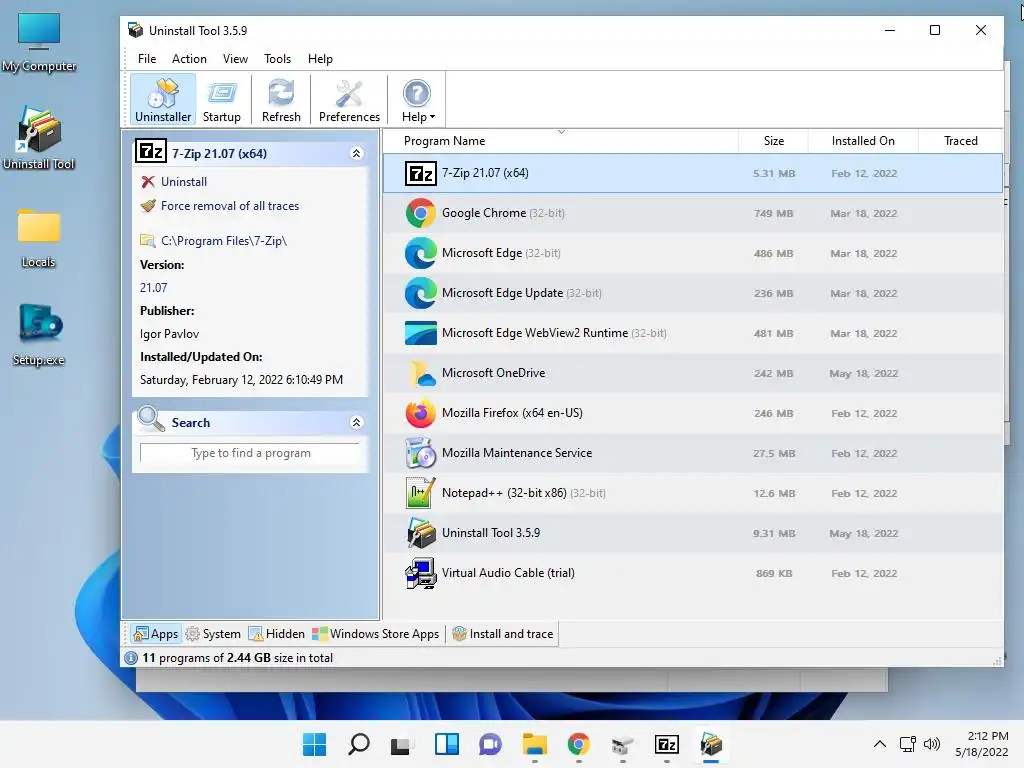Open the File menu

point(147,59)
